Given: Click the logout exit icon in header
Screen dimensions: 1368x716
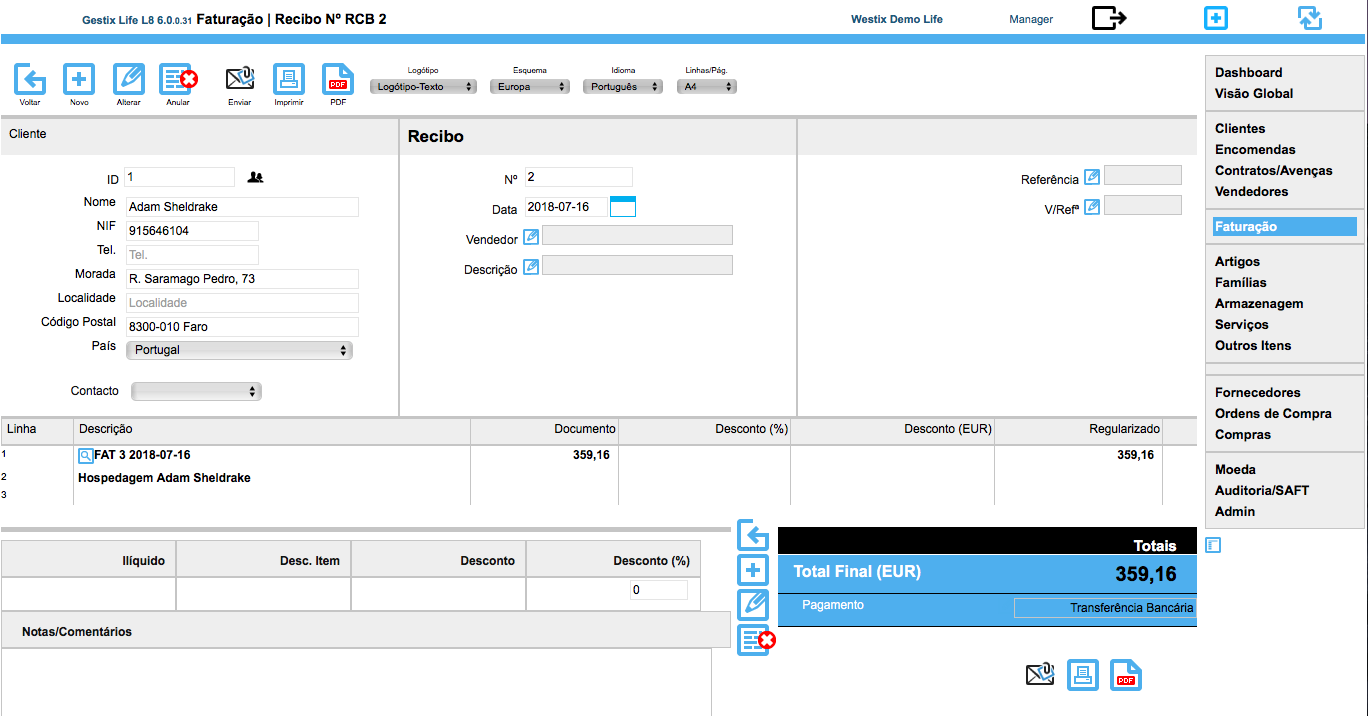Looking at the screenshot, I should click(x=1109, y=18).
